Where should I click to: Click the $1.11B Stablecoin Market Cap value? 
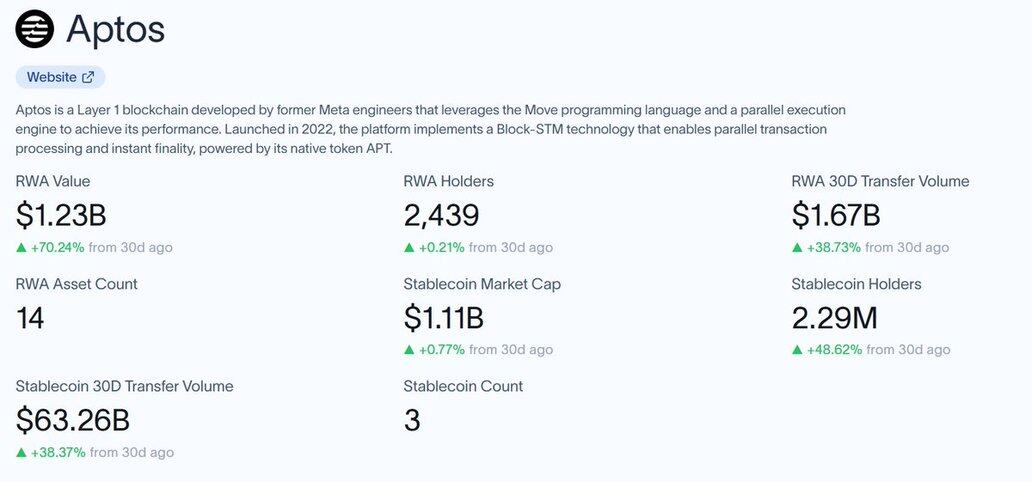(444, 318)
